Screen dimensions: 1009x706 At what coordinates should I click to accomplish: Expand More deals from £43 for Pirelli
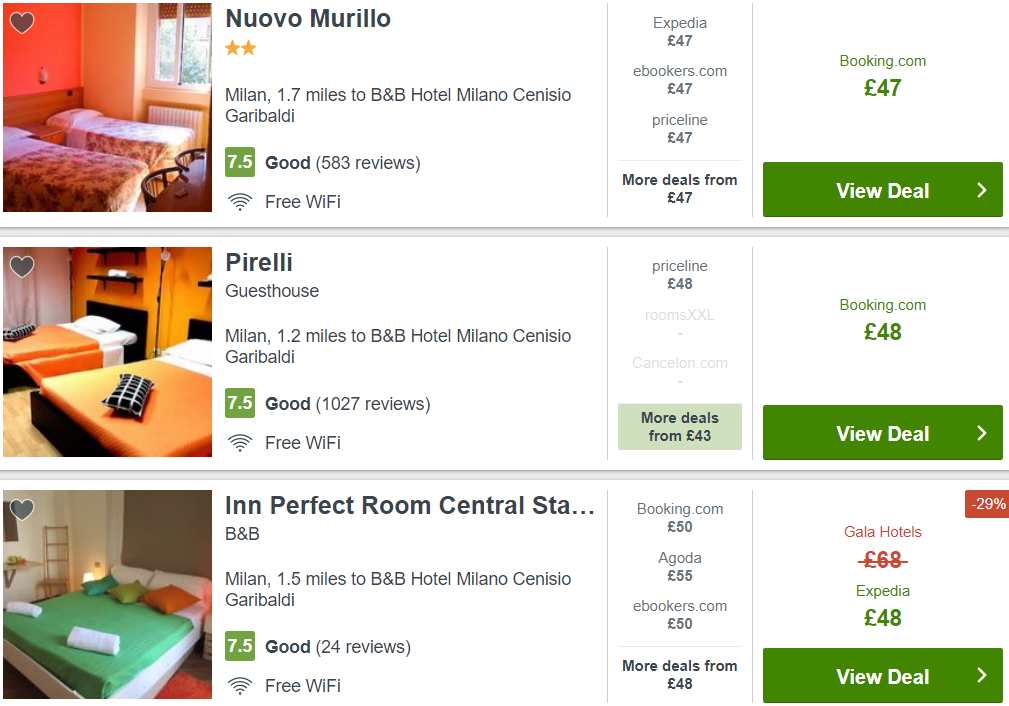click(x=680, y=427)
